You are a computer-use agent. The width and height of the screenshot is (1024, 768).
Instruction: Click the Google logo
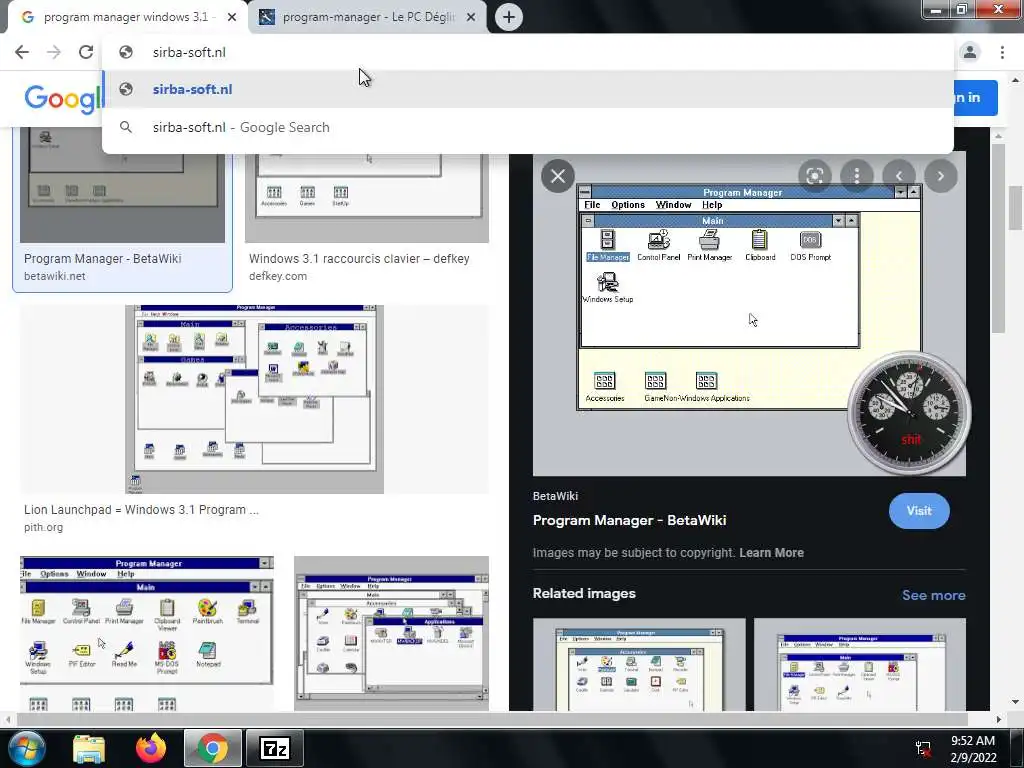click(x=63, y=99)
